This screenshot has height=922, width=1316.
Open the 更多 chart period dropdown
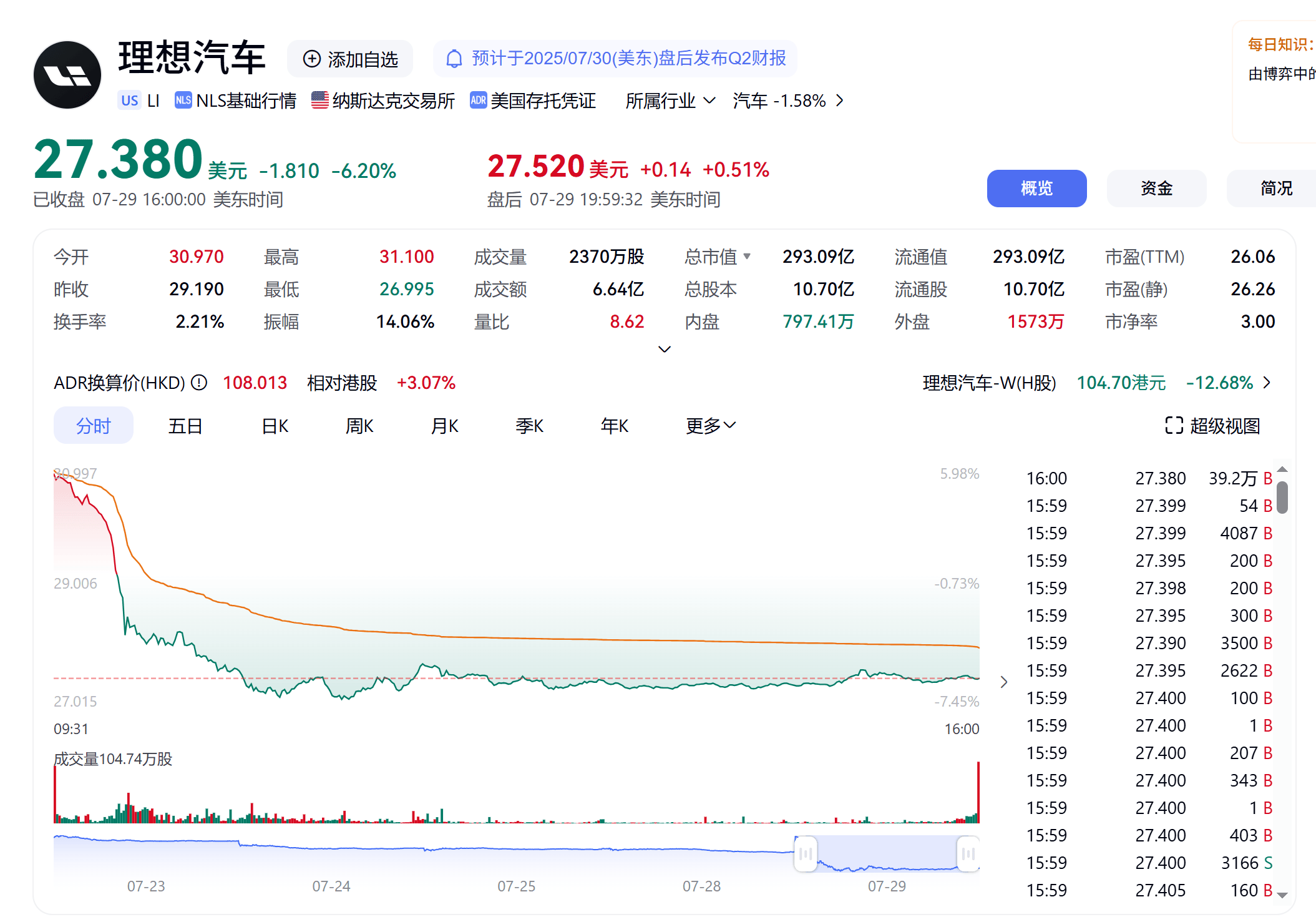(711, 426)
